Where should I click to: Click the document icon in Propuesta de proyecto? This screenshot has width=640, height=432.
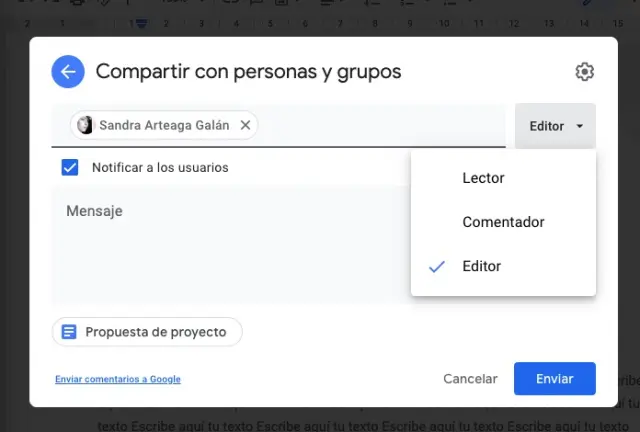69,332
